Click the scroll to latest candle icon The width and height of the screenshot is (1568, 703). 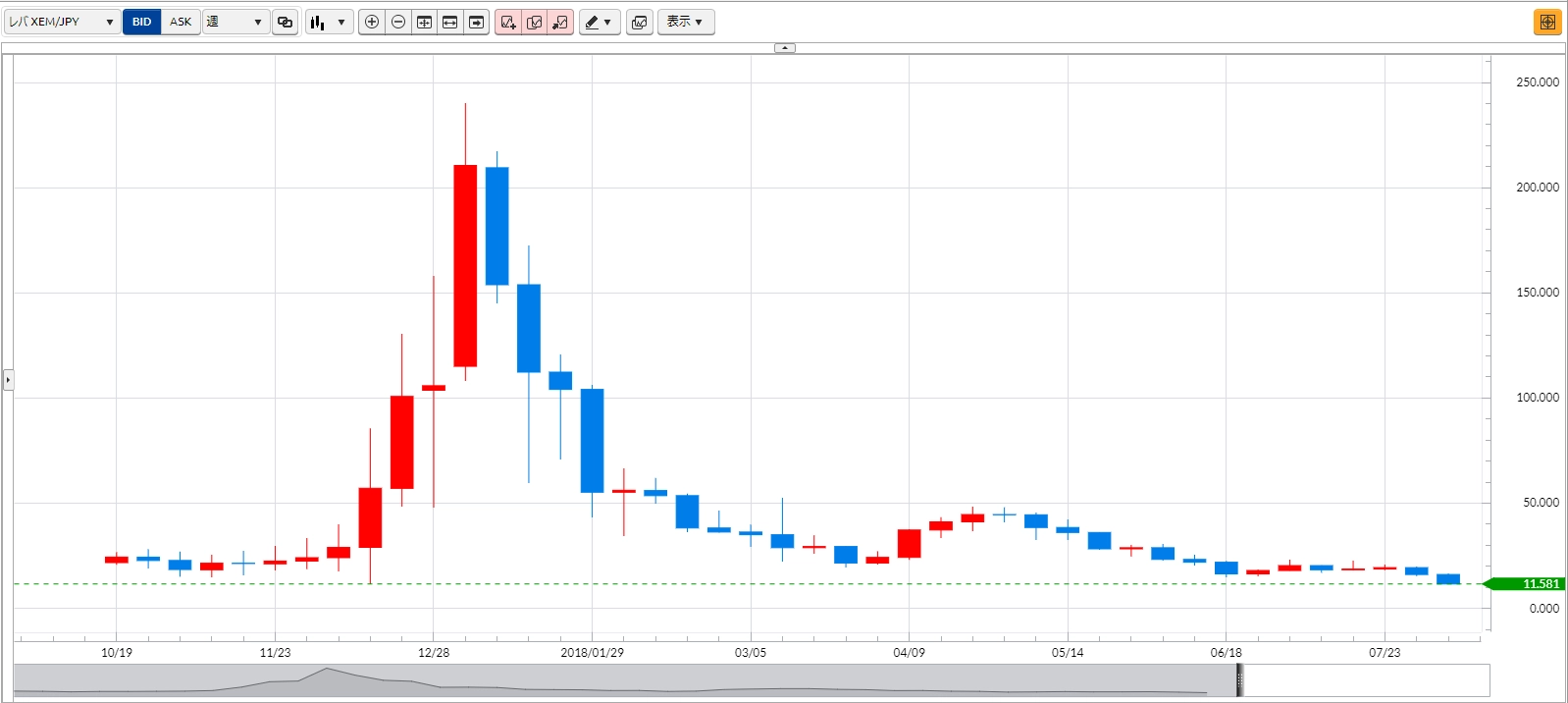click(476, 22)
